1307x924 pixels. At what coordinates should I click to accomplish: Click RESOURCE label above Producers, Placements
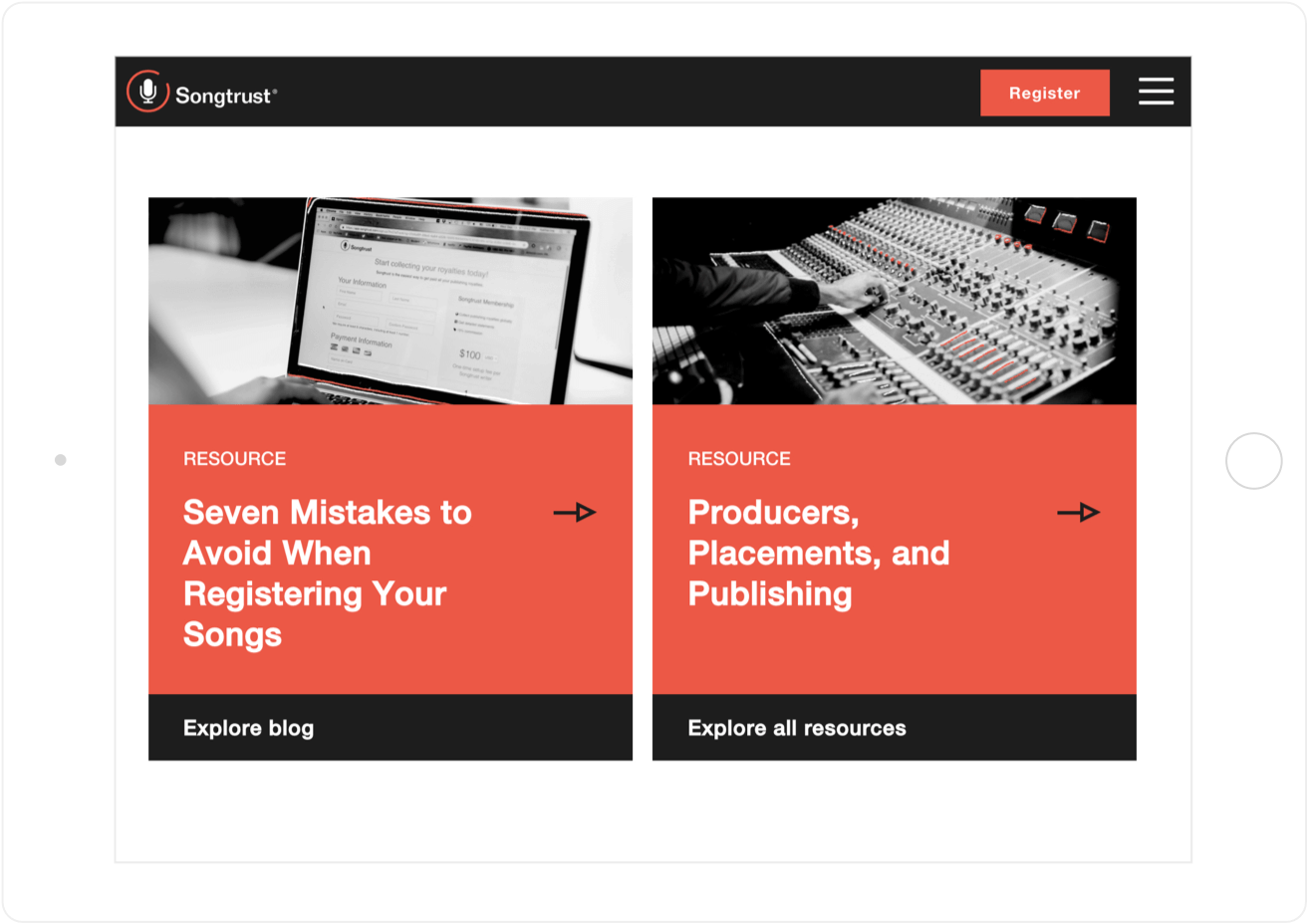click(x=739, y=459)
